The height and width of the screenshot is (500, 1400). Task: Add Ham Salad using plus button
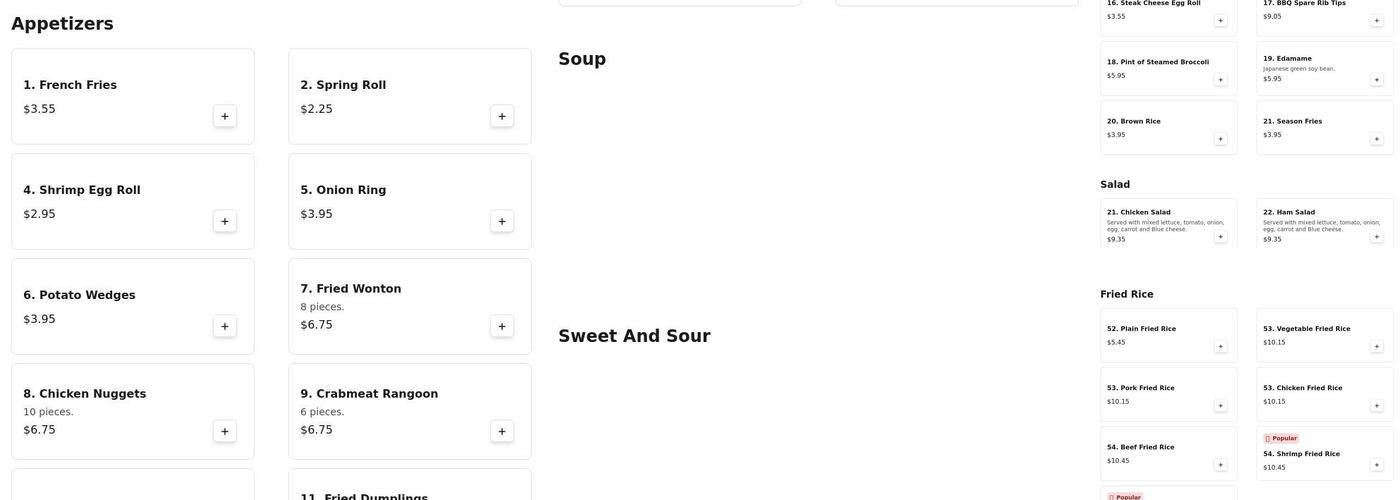point(1376,237)
